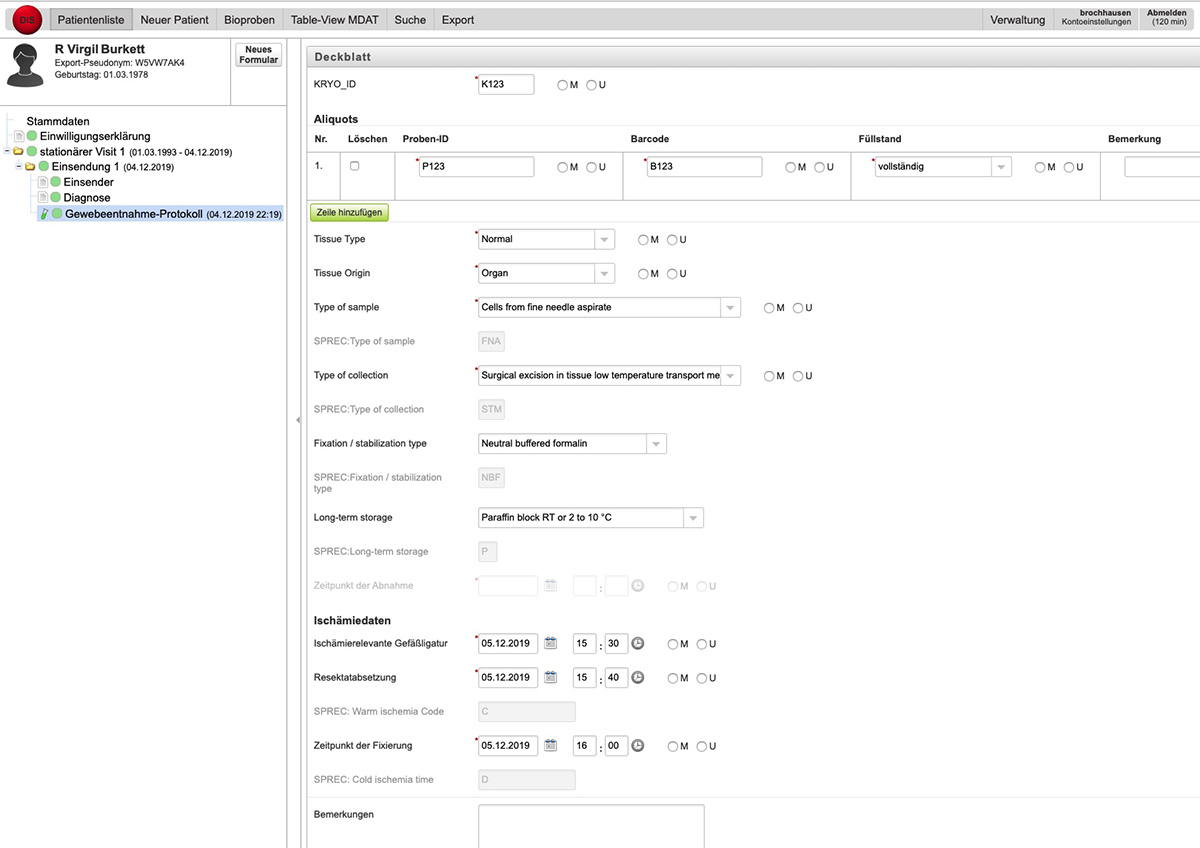Open clock picker for Resektatabsetzung time
1200x848 pixels.
click(x=638, y=678)
